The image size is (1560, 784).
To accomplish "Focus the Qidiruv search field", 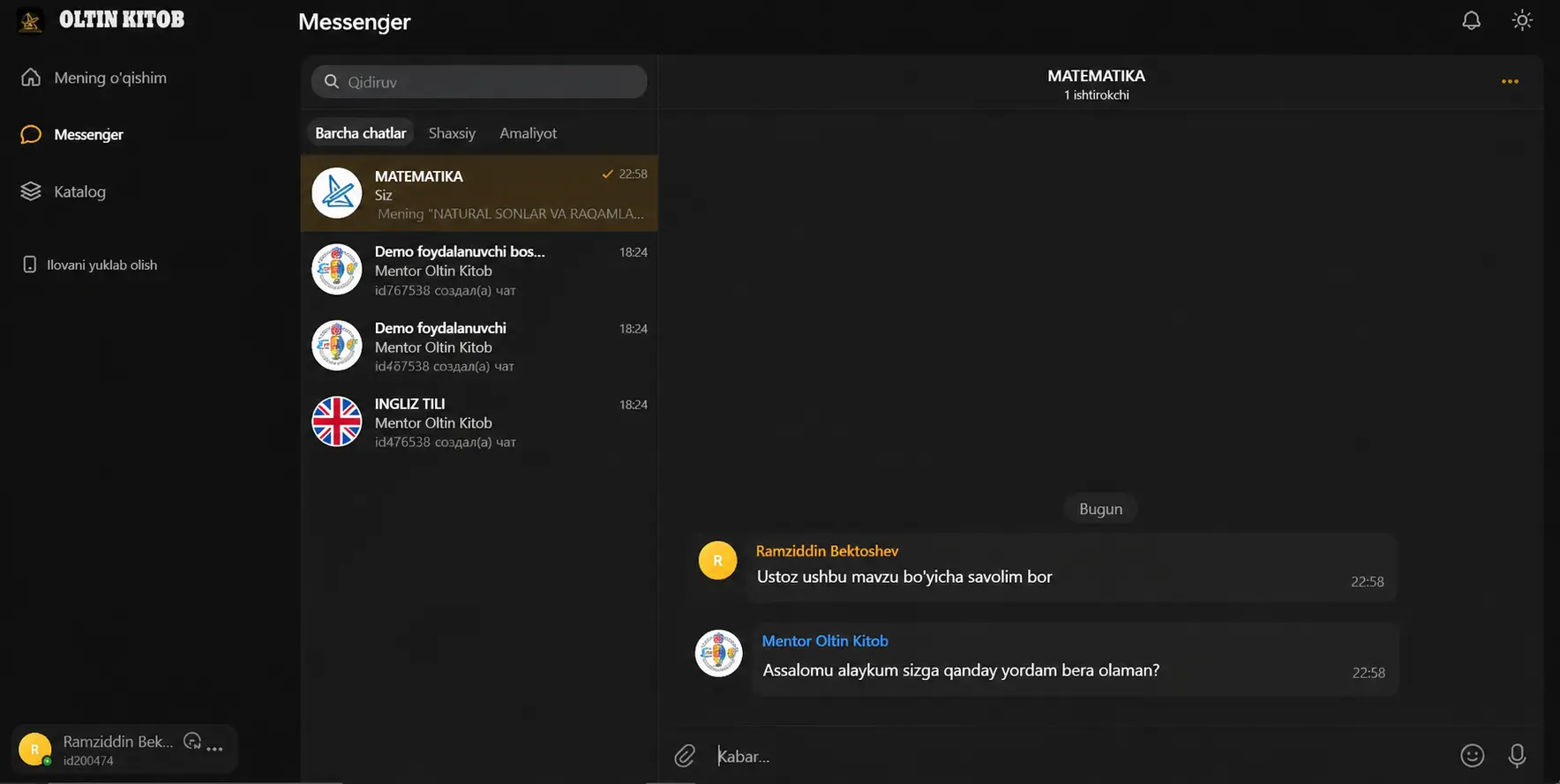I will coord(479,82).
